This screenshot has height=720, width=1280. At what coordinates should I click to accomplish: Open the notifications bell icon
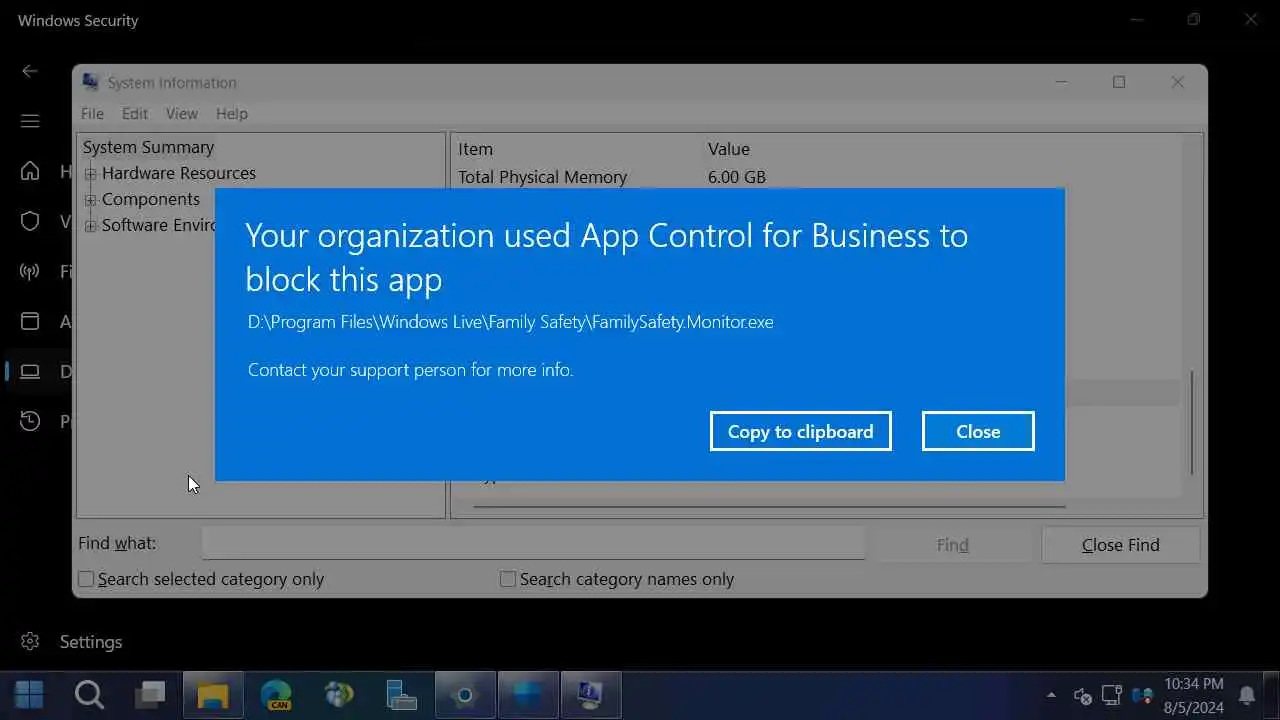pyautogui.click(x=1247, y=694)
